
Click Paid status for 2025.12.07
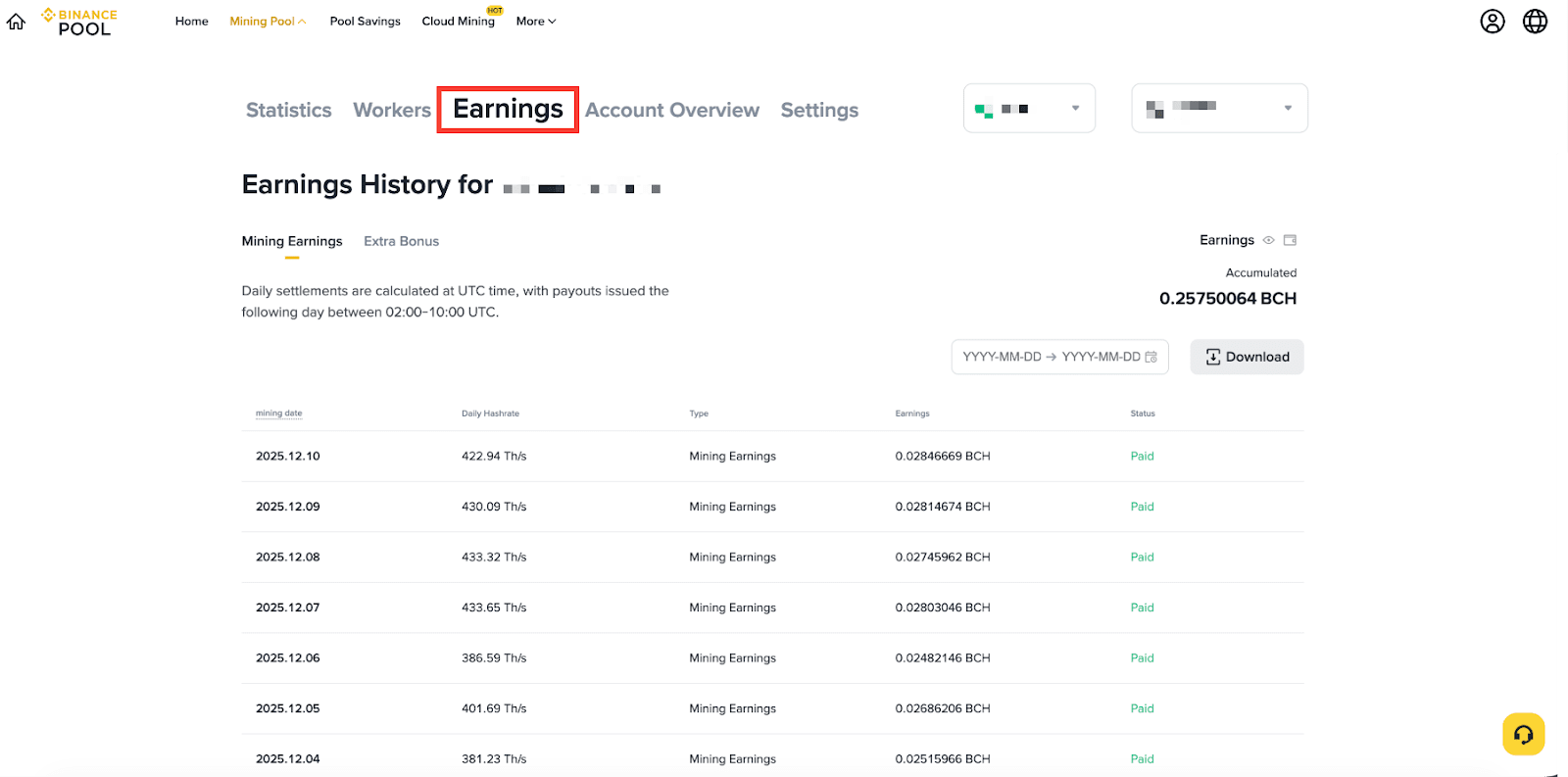pos(1143,607)
